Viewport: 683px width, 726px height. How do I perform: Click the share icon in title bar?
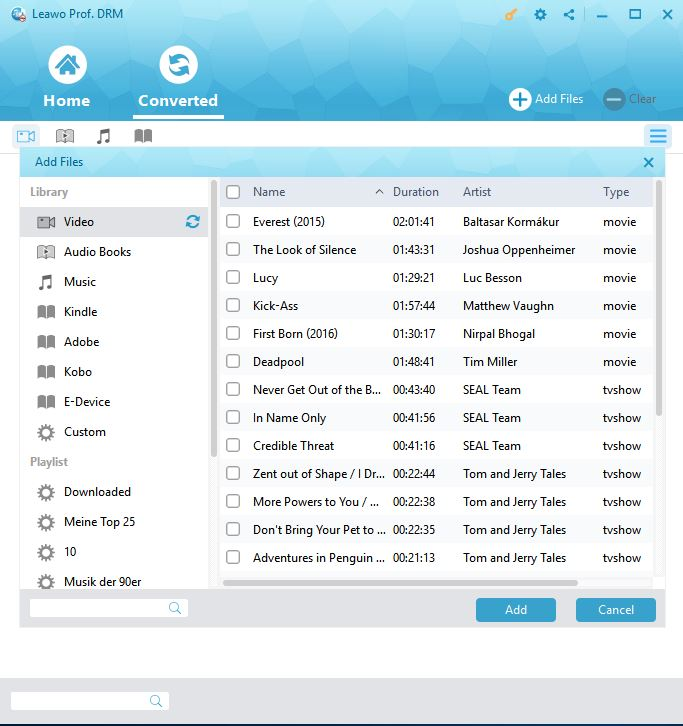[569, 15]
